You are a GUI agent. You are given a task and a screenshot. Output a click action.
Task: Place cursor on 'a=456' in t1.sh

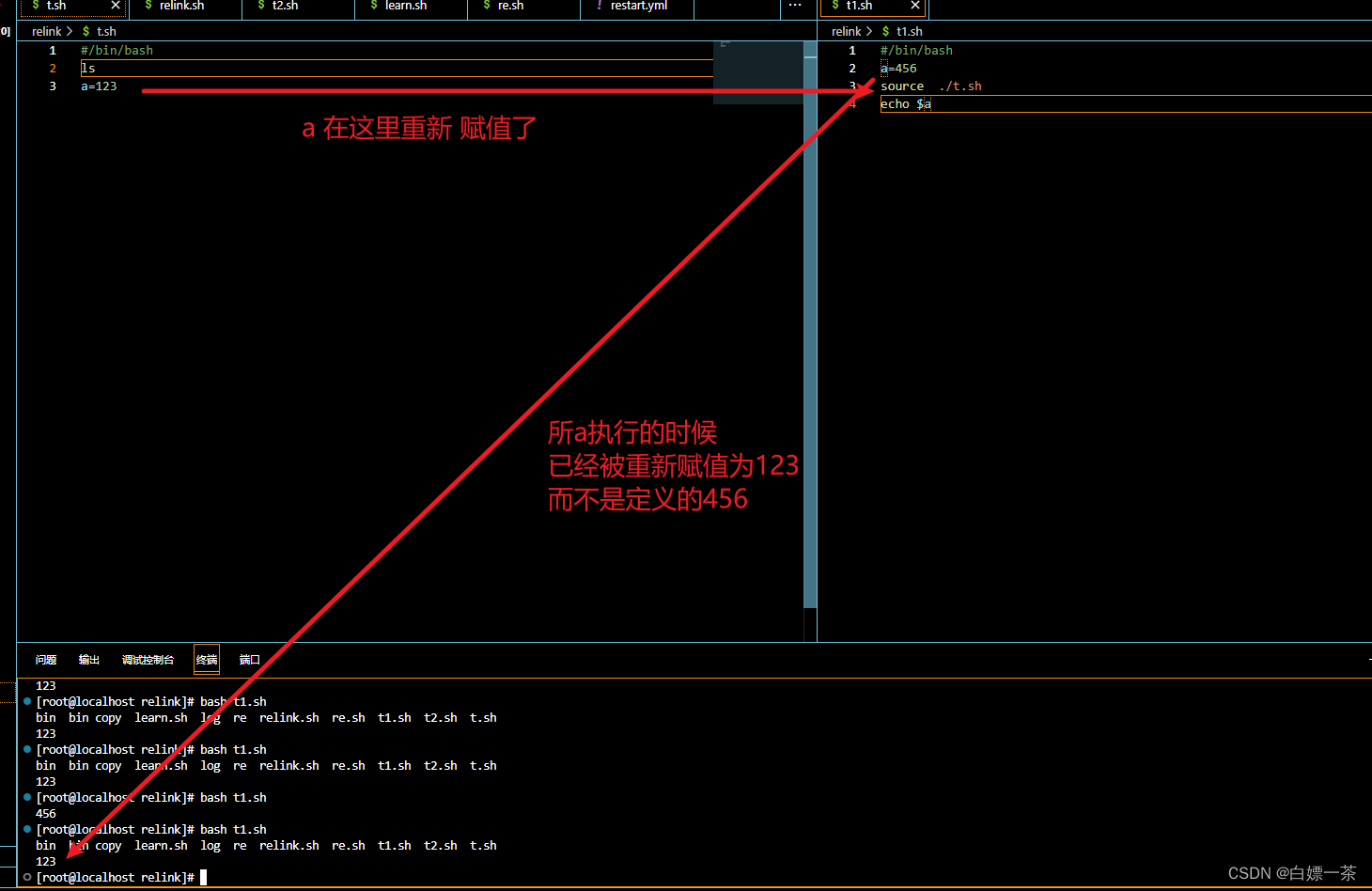point(898,69)
